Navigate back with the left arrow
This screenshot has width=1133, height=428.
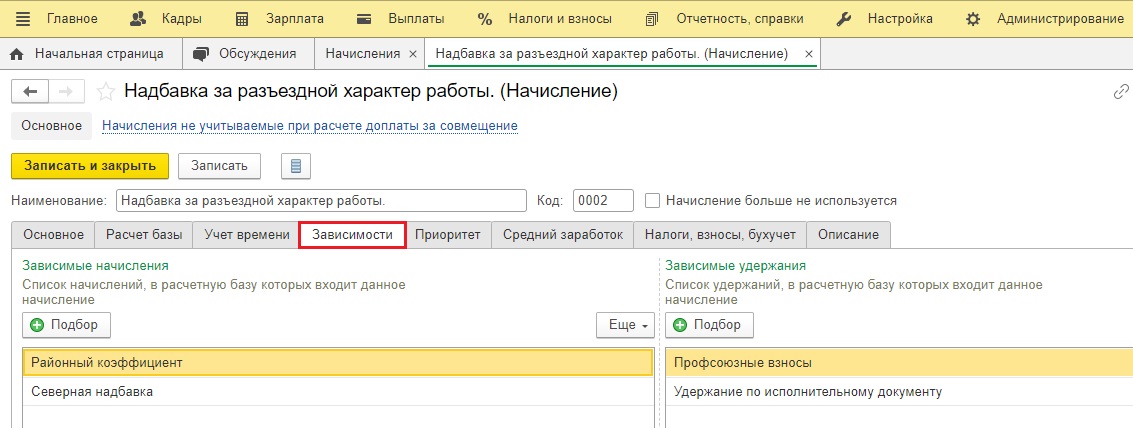point(30,91)
